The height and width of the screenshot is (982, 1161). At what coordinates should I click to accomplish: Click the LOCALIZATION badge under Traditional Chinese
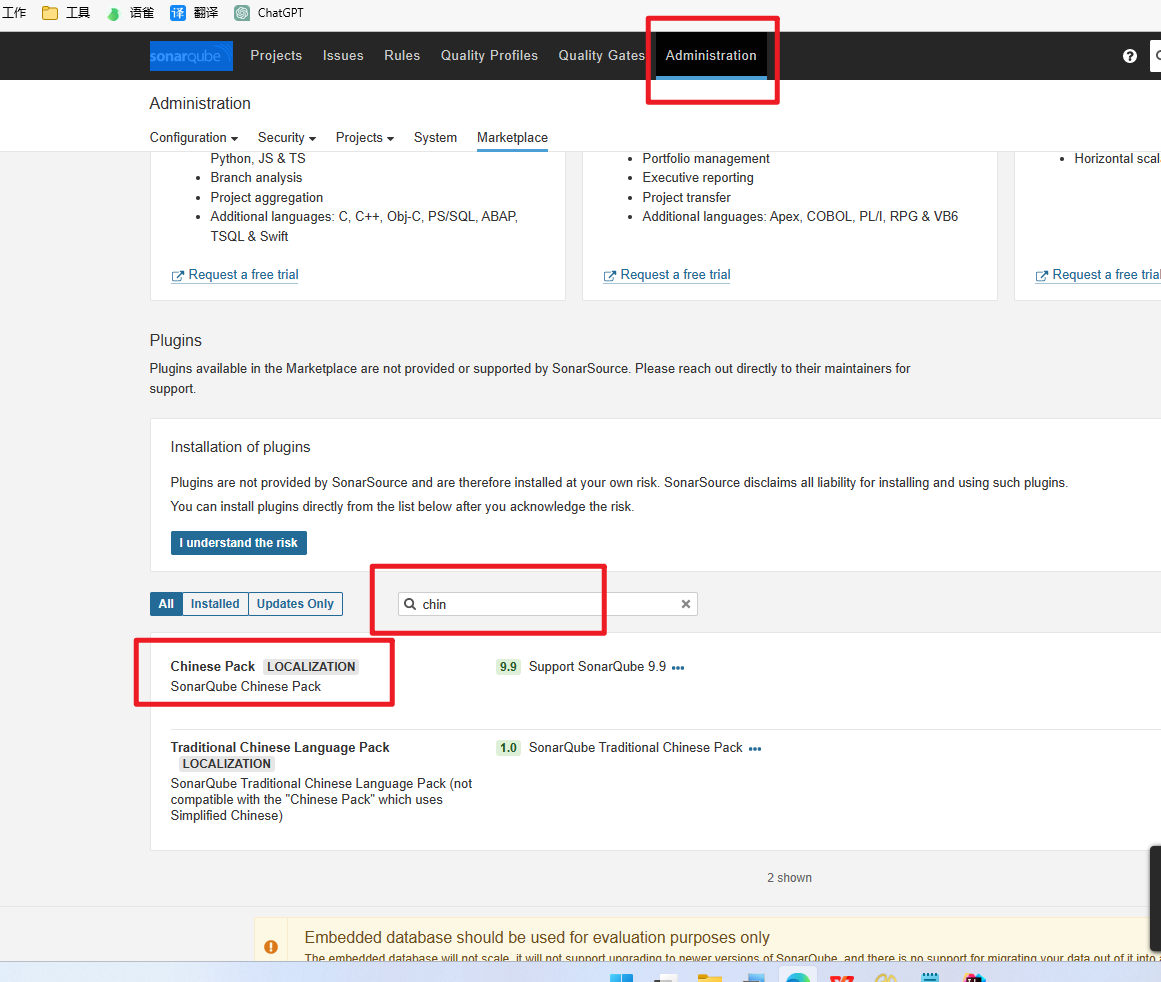pyautogui.click(x=227, y=764)
